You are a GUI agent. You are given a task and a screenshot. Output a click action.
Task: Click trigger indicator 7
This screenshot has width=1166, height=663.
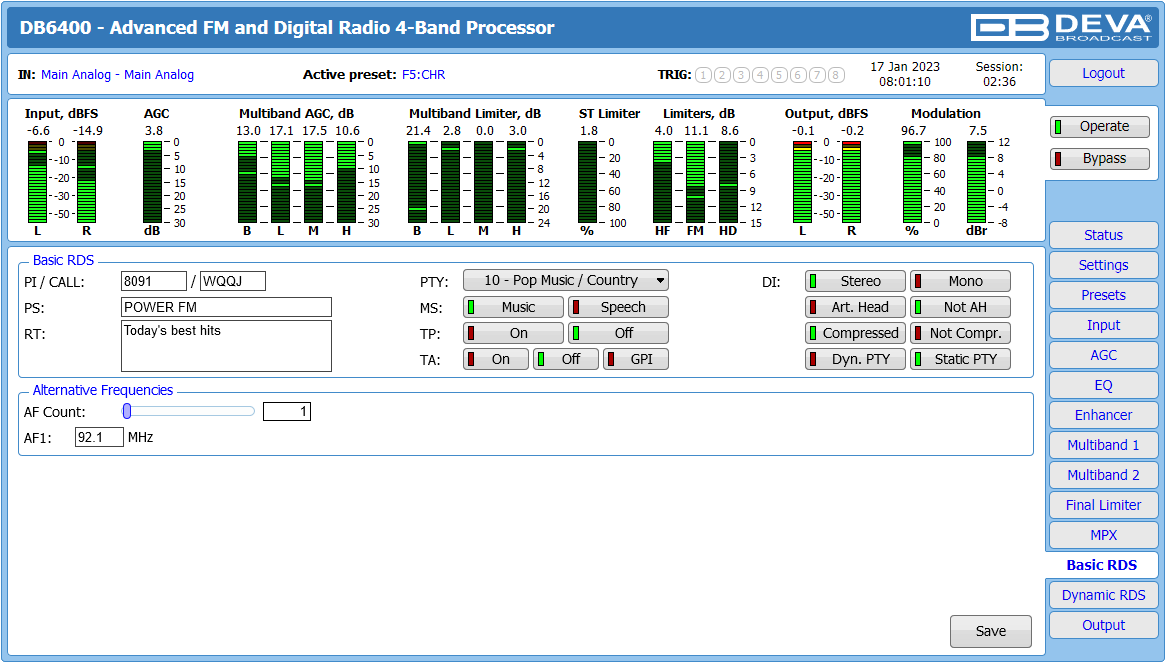pyautogui.click(x=817, y=75)
